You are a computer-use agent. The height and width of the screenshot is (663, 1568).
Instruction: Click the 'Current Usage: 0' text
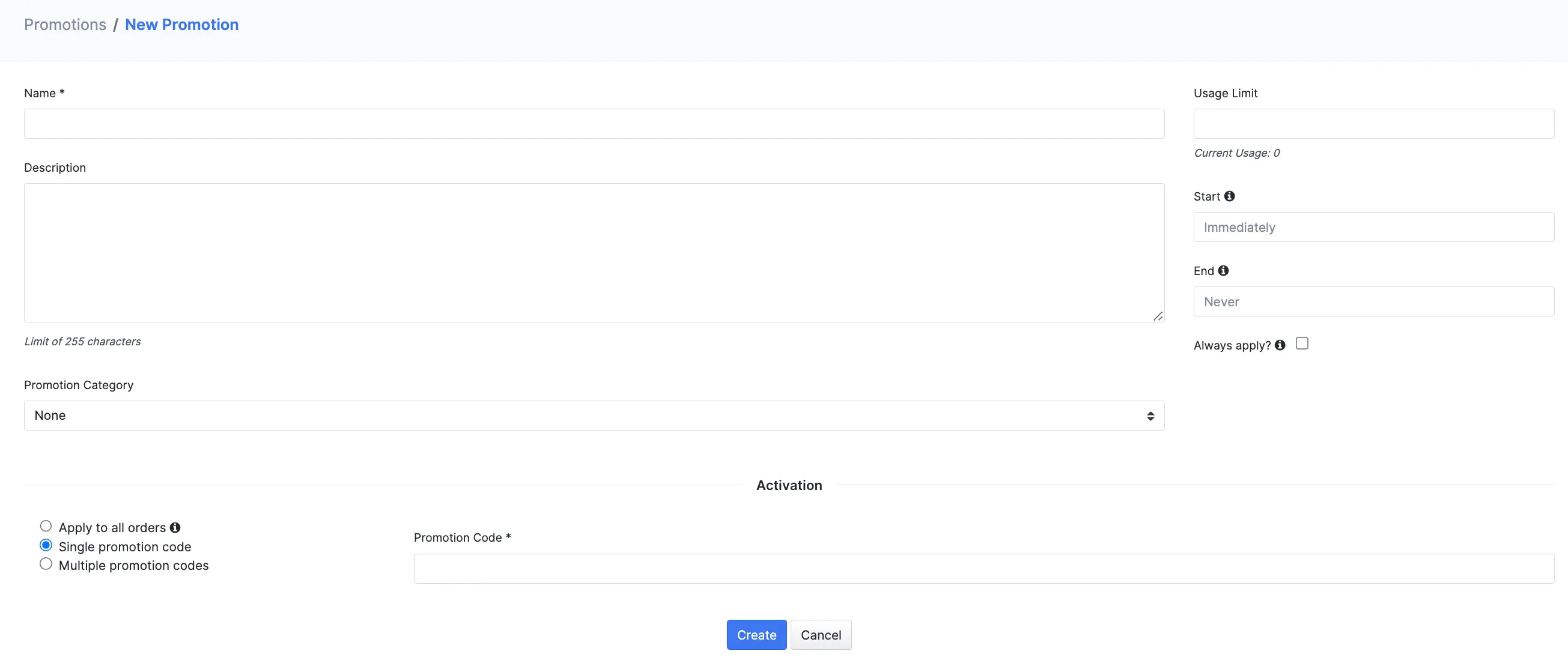(1236, 153)
